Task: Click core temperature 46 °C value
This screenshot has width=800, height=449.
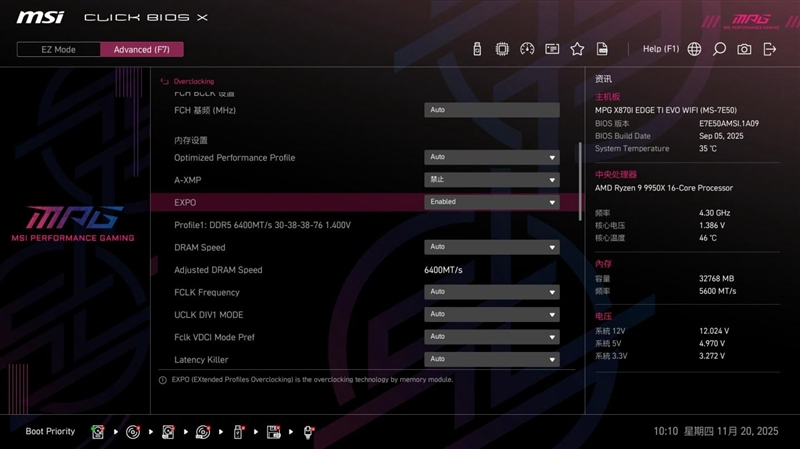Action: coord(708,238)
